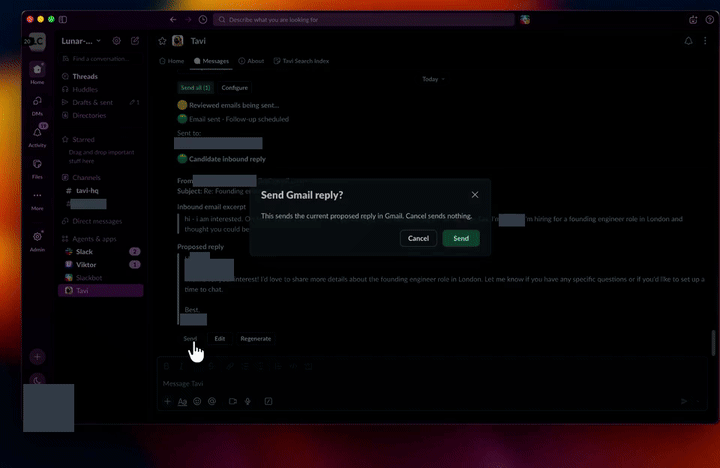Click the send arrow in composer

684,401
